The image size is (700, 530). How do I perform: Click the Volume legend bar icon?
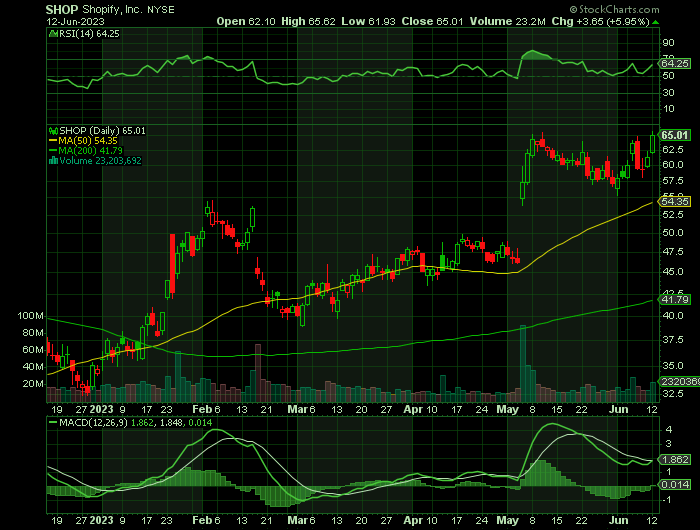[53, 160]
